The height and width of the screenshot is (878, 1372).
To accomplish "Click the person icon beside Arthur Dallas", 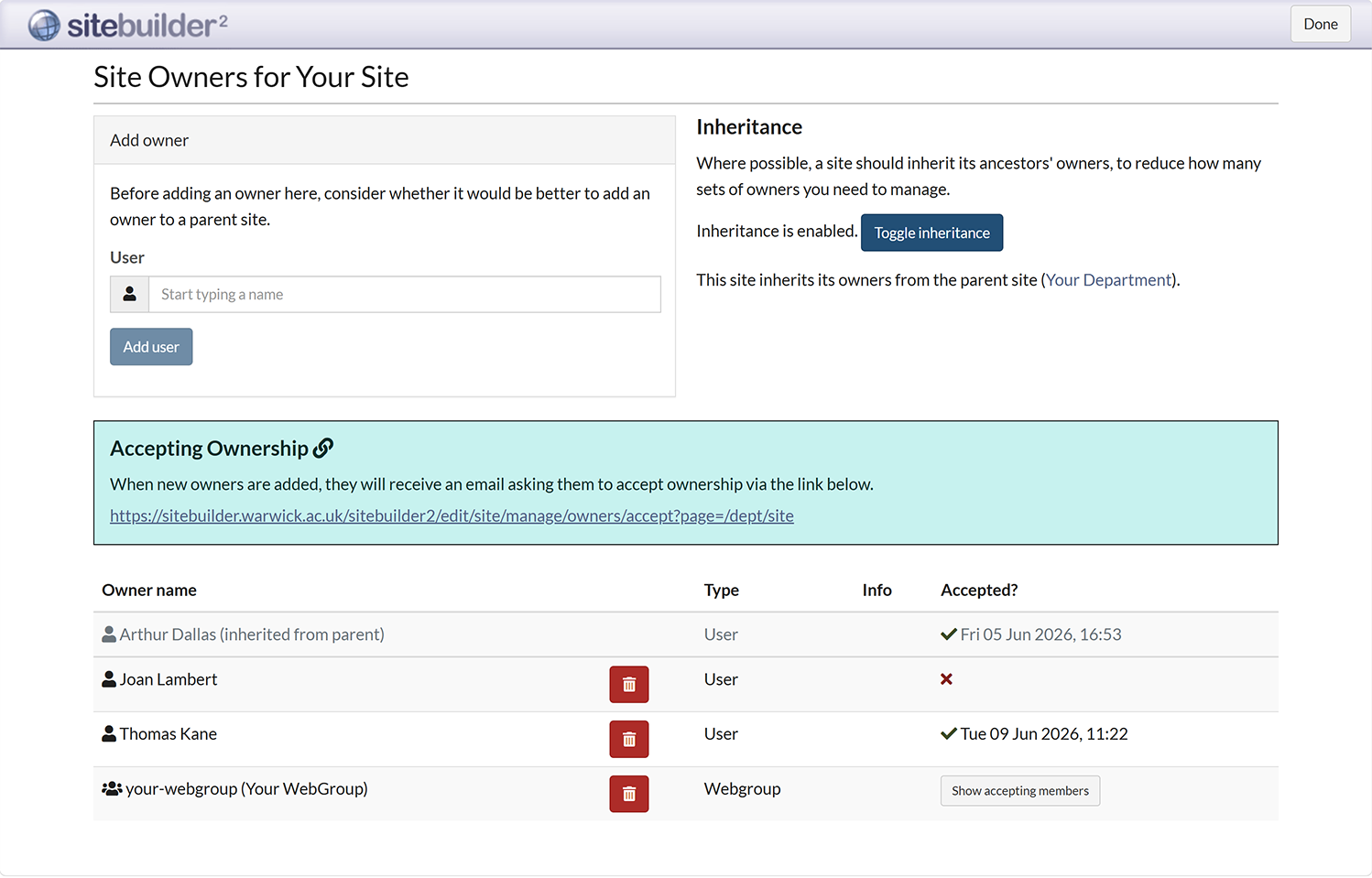I will pos(109,634).
